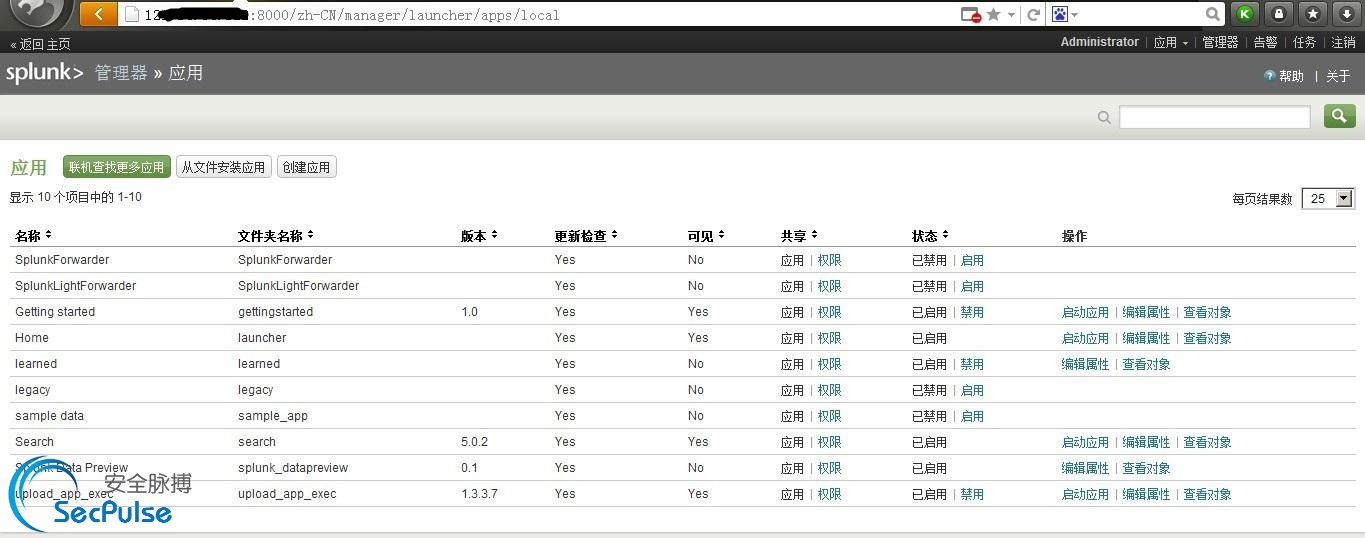
Task: Click folder name launcher
Action: 262,338
